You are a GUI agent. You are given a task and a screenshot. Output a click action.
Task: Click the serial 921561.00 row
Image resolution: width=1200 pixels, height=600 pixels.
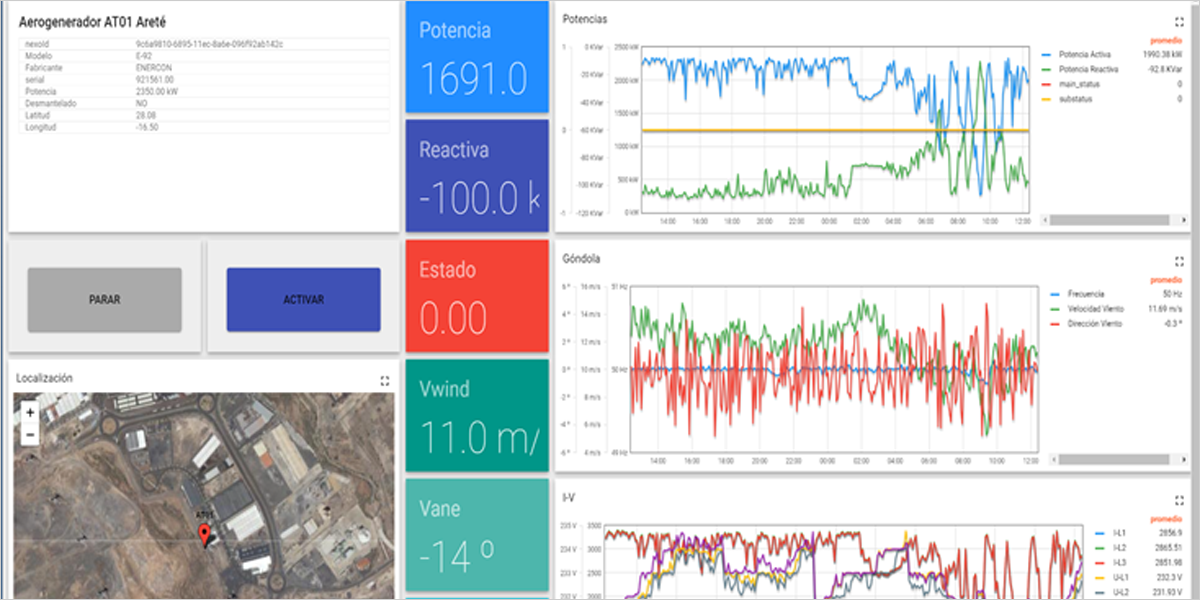tap(205, 80)
